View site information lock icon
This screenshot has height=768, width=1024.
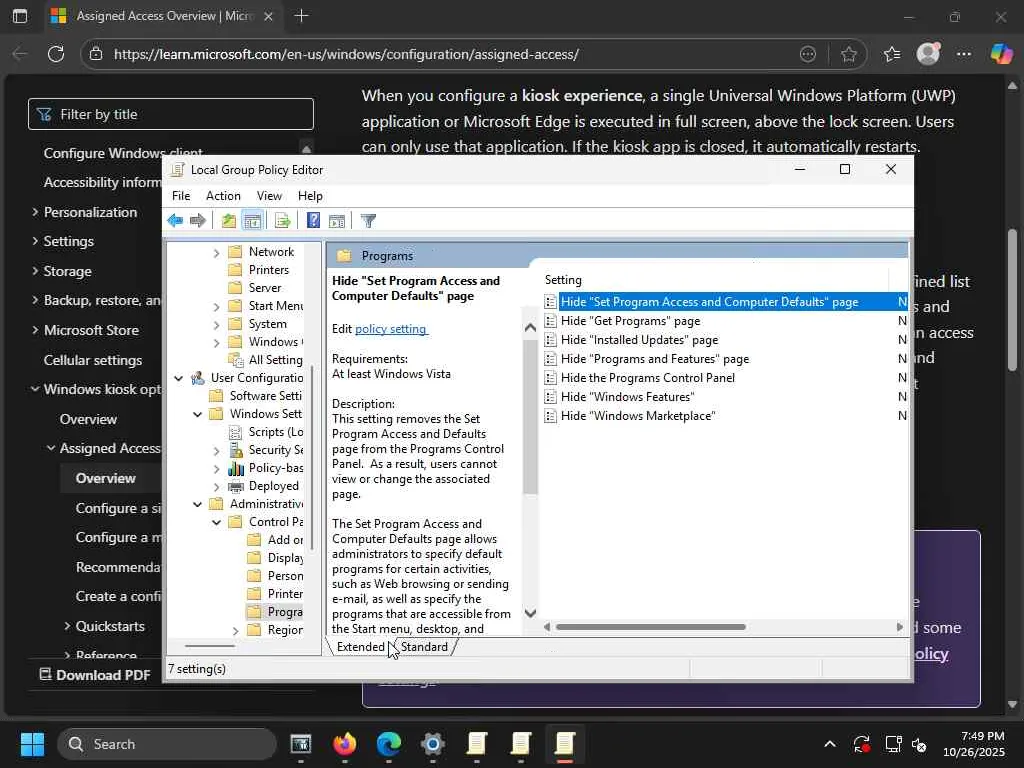[96, 54]
